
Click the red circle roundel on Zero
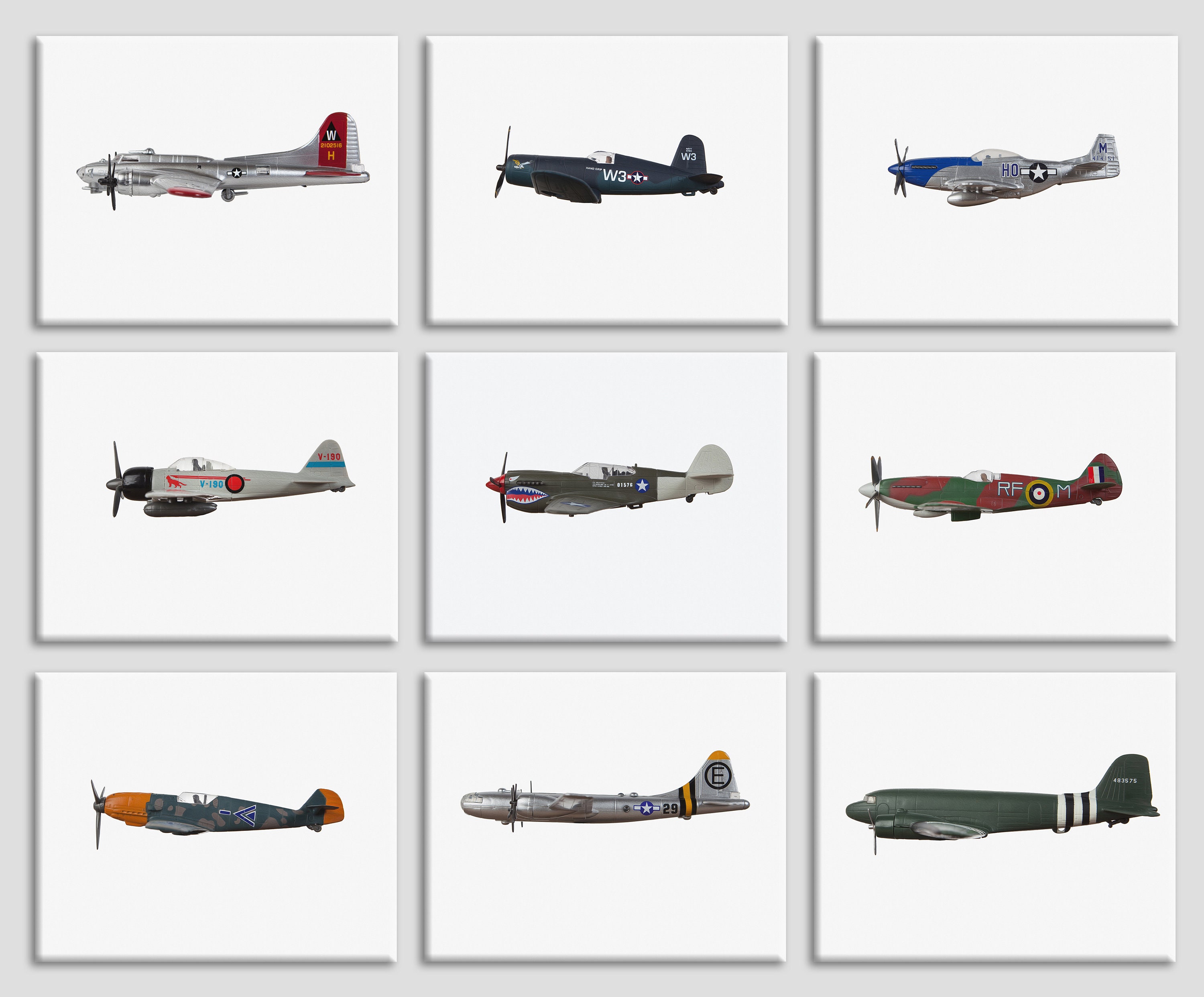coord(235,483)
